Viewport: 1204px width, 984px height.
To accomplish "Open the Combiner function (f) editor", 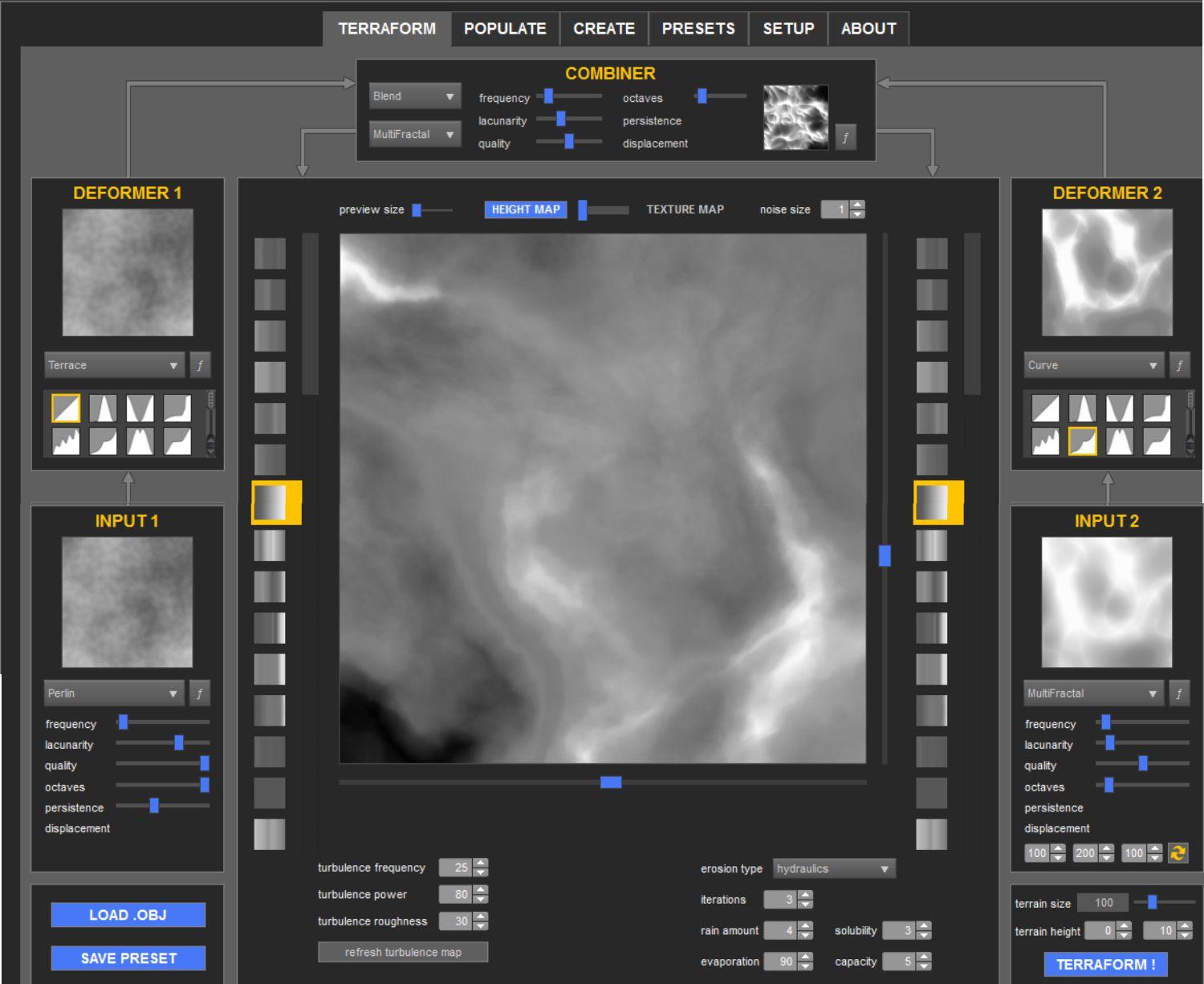I will pos(845,137).
